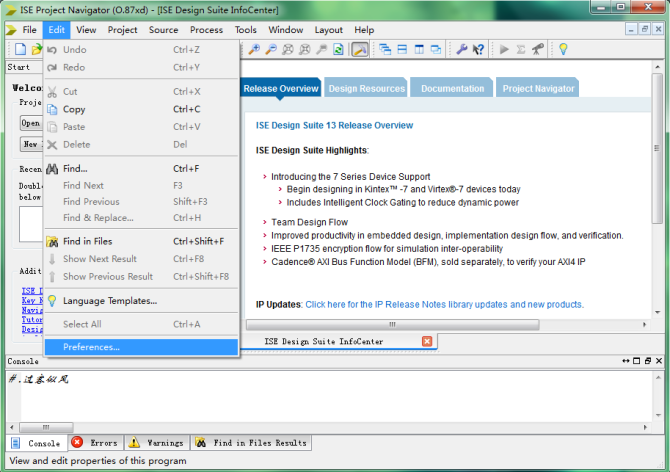The image size is (670, 472).
Task: Open the Source menu
Action: click(x=163, y=30)
